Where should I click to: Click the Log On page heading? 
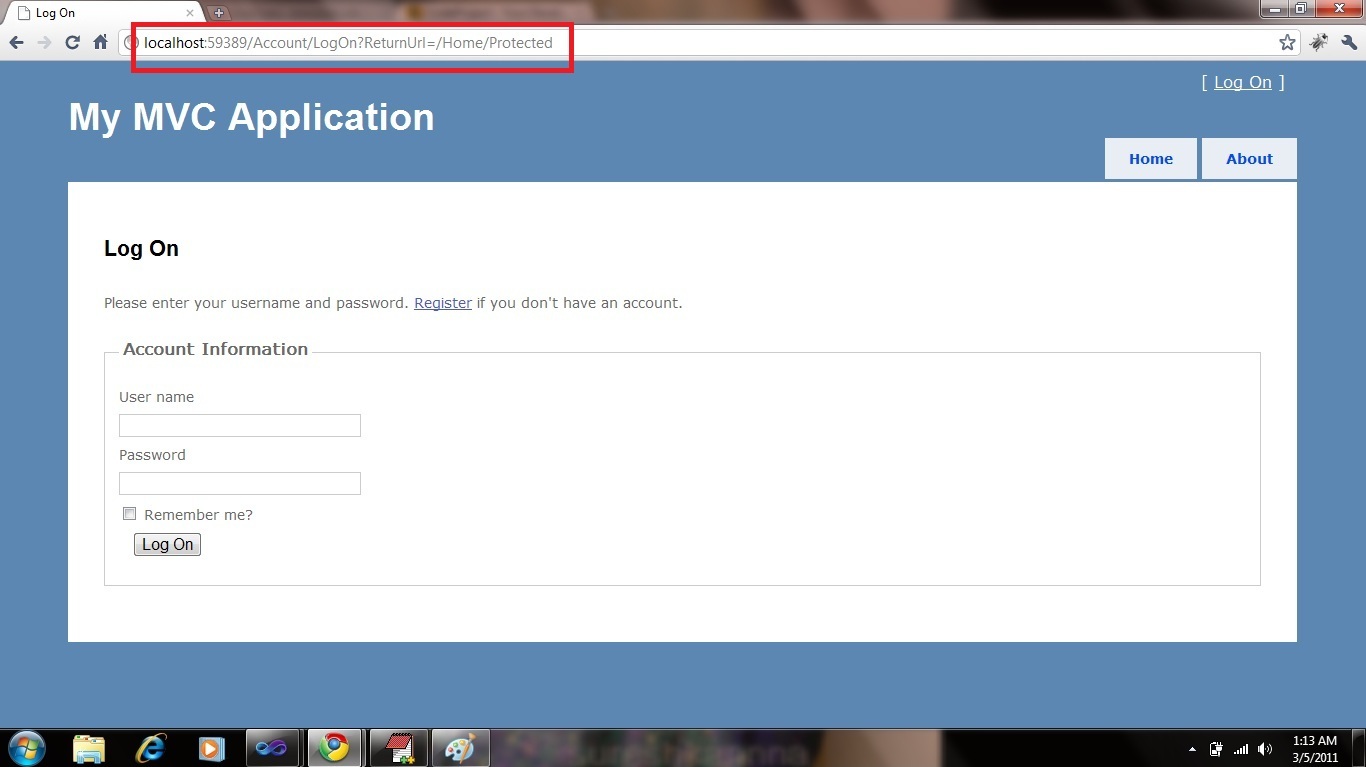(x=141, y=249)
